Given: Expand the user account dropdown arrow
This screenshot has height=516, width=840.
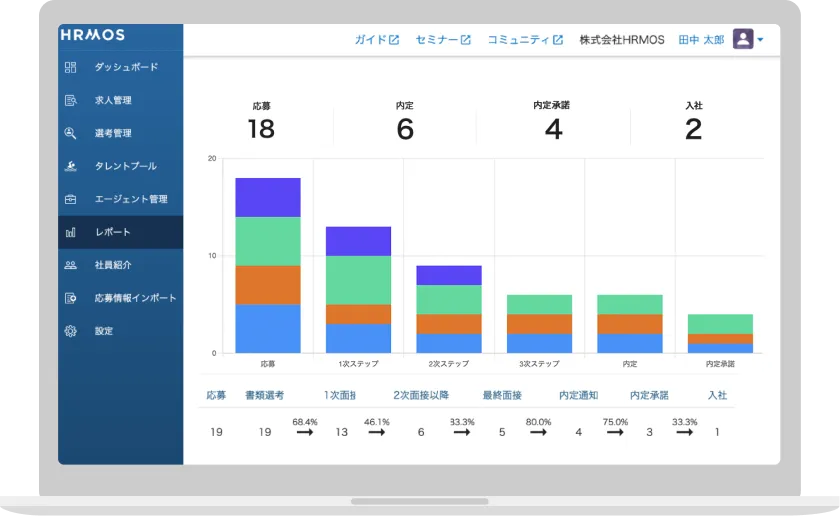Looking at the screenshot, I should click(761, 40).
